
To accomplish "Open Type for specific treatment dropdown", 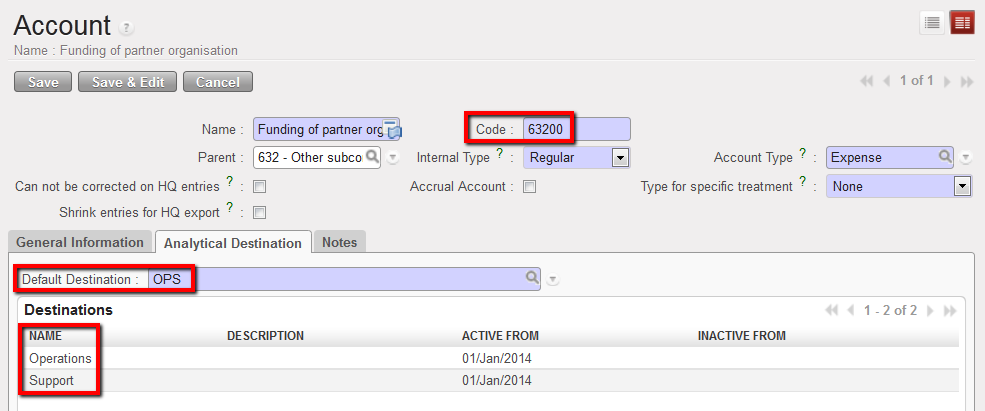I will point(962,186).
